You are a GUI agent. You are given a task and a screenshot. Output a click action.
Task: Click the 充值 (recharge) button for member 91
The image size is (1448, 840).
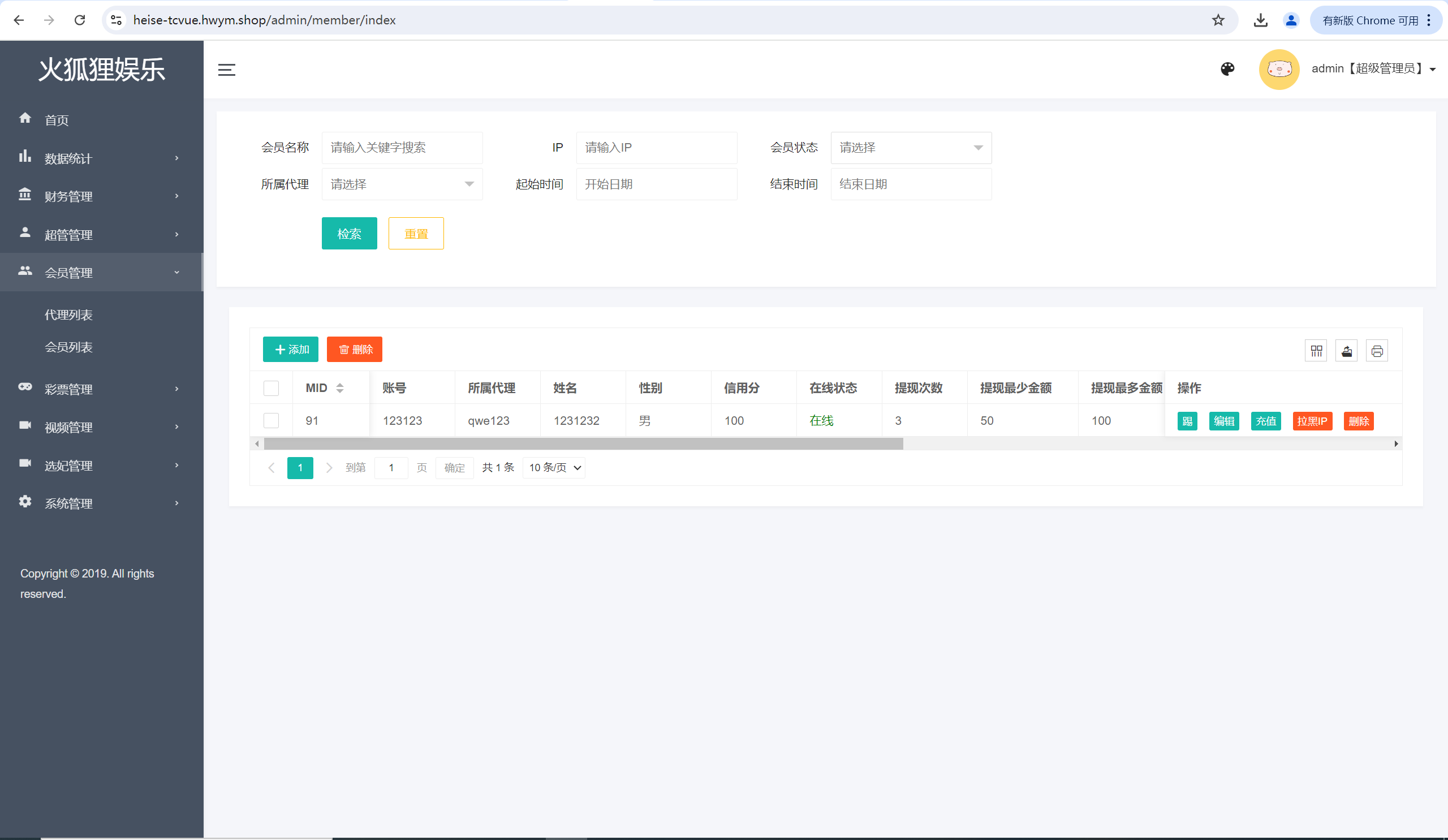(x=1265, y=420)
